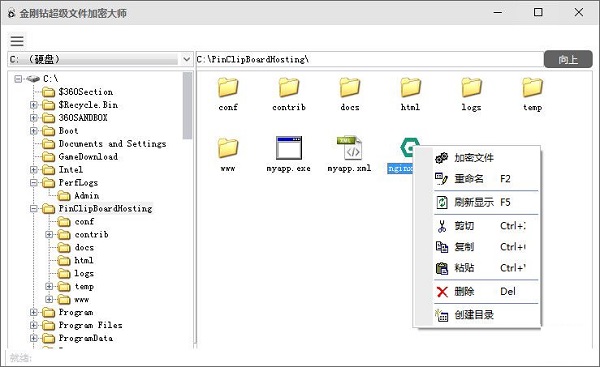Click the refresh icon beside 刷新显示
Screen dimensions: 600x367
442,202
